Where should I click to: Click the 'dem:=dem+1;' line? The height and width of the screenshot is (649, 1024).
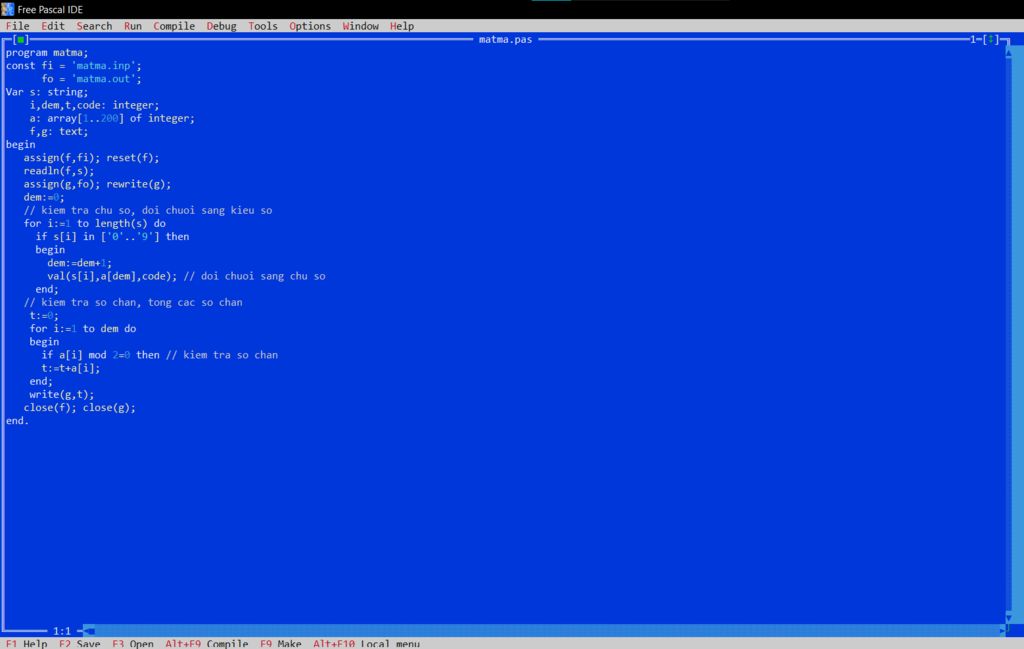[x=80, y=263]
